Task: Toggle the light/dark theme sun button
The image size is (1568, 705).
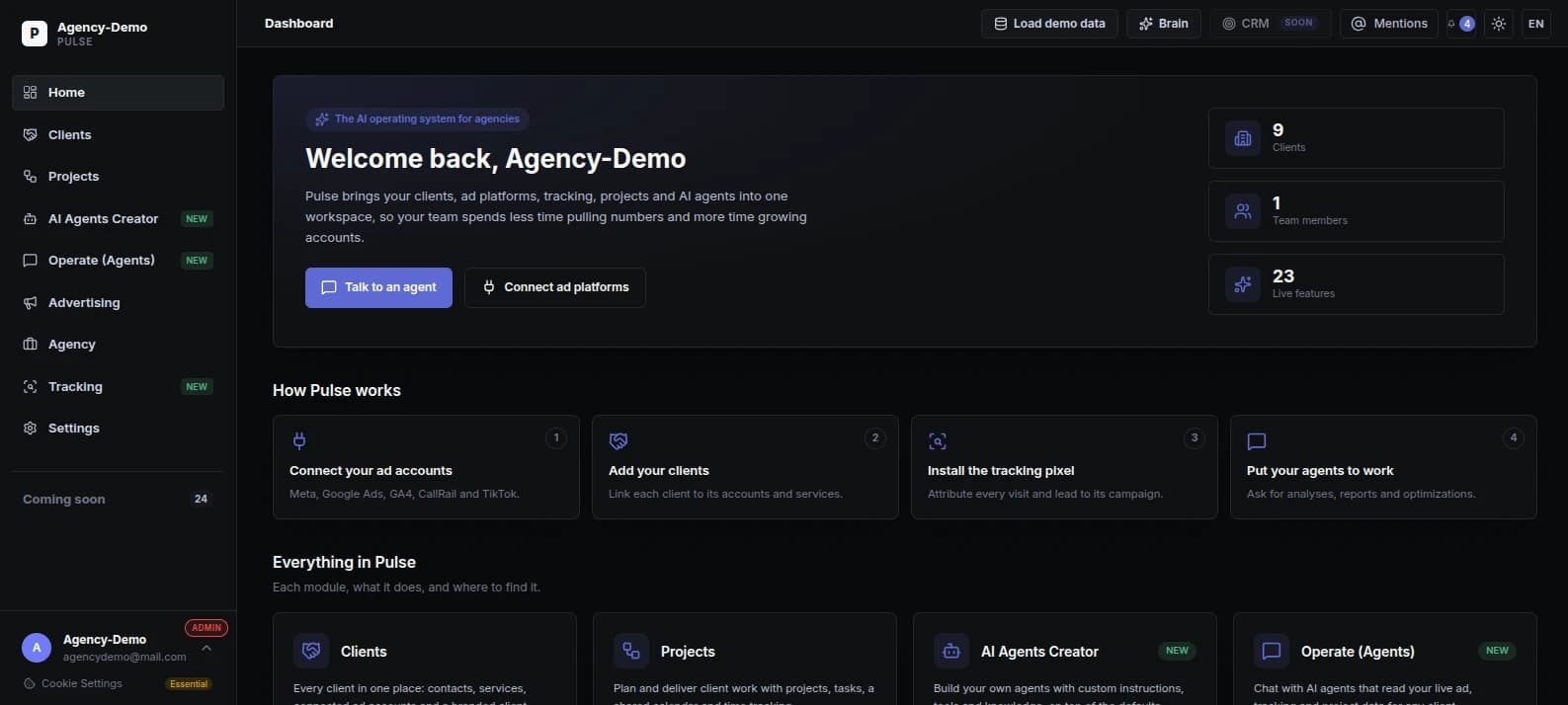Action: [x=1499, y=24]
